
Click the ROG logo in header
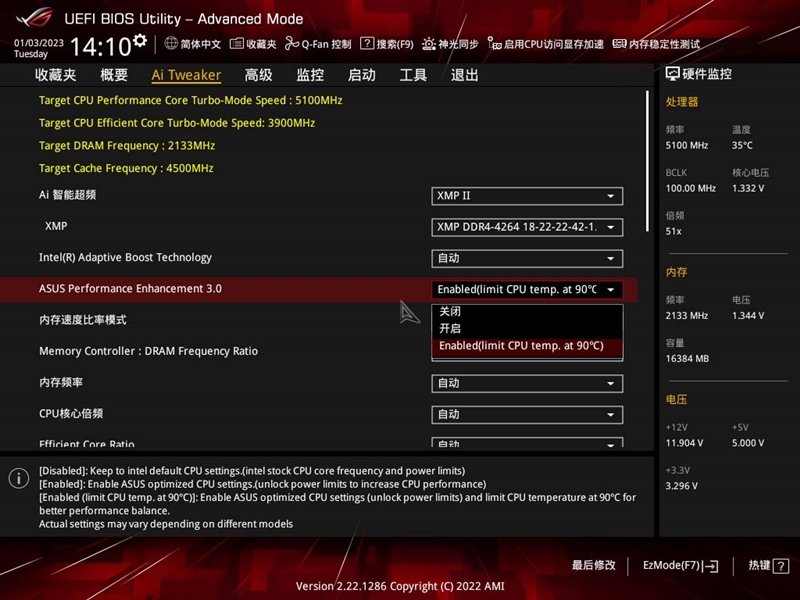point(34,18)
